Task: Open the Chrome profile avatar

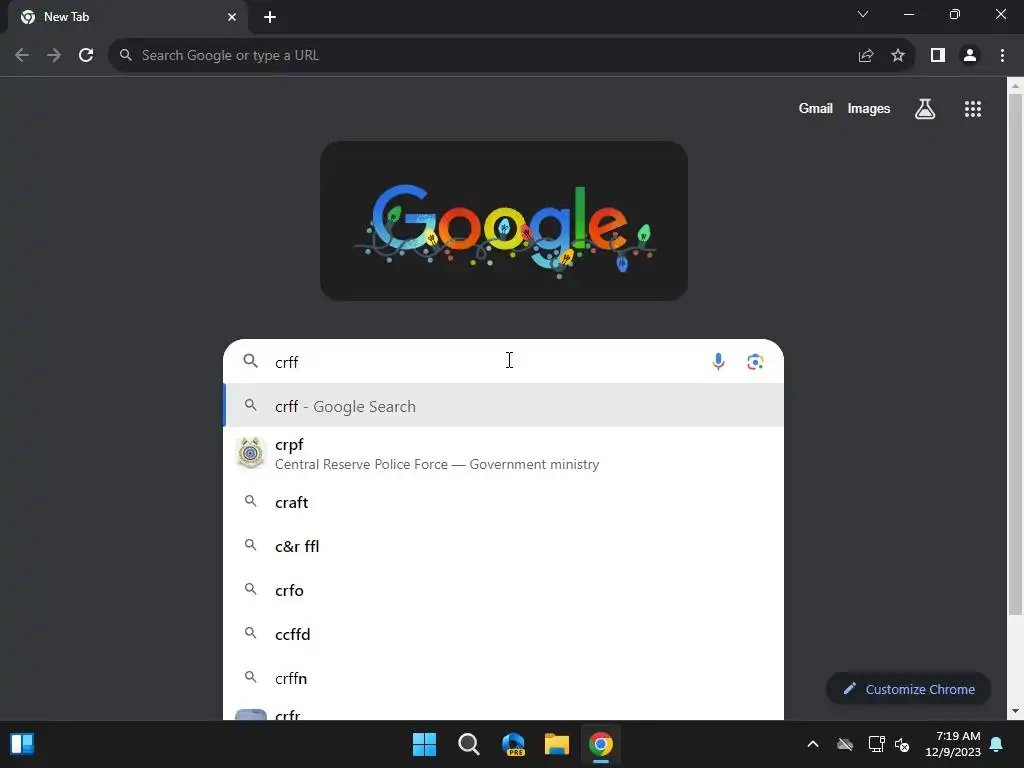Action: 970,56
